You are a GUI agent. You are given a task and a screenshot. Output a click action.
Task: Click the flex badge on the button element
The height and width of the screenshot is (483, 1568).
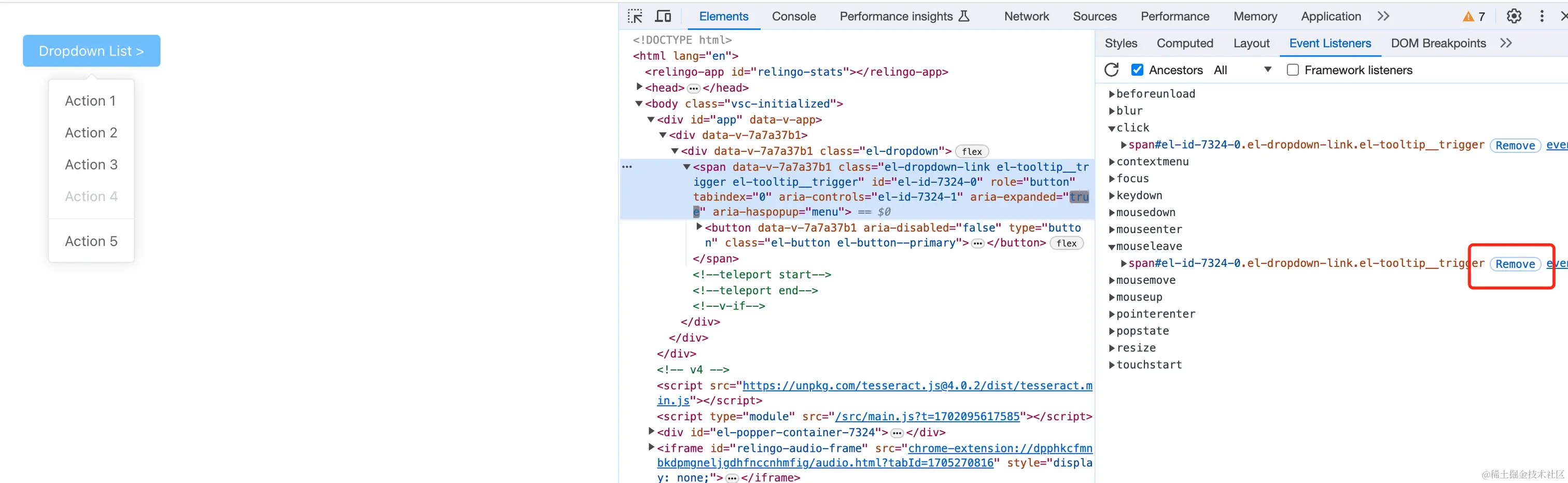1066,244
